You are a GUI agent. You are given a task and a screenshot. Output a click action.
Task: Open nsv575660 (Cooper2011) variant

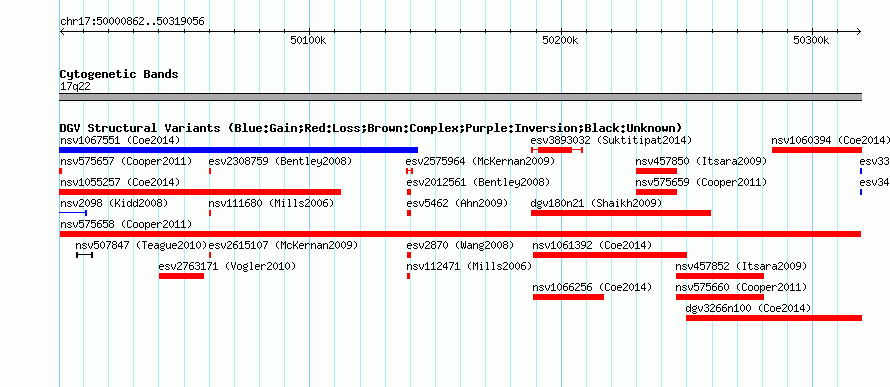(741, 287)
